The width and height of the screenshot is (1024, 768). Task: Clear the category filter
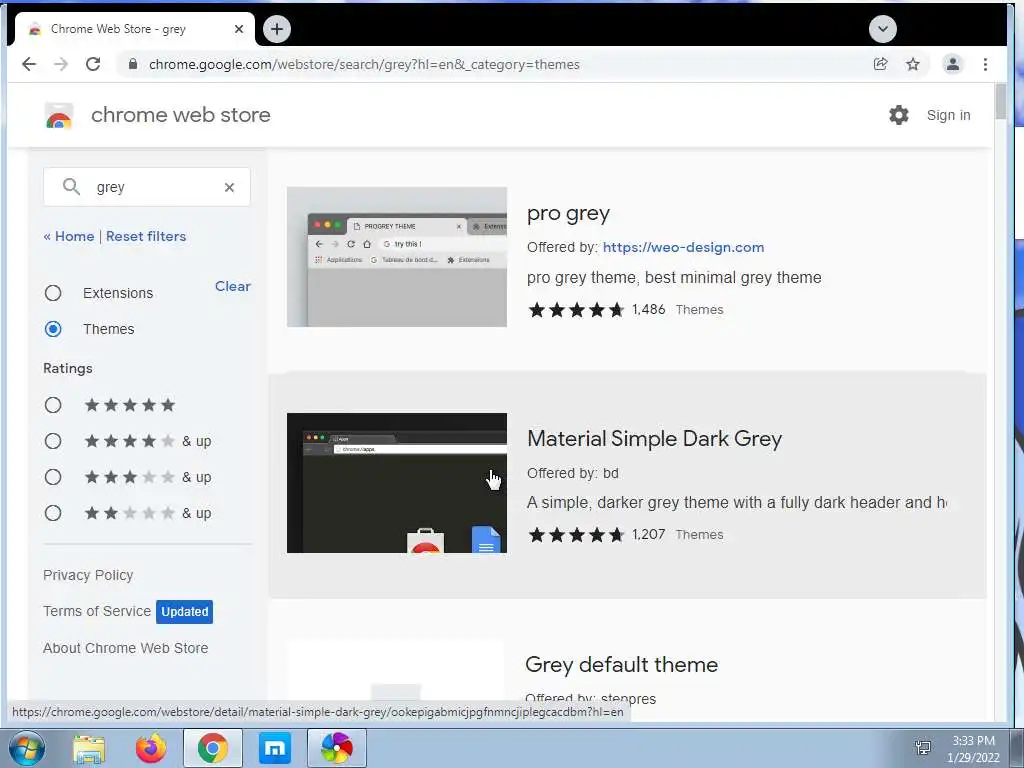(x=232, y=286)
